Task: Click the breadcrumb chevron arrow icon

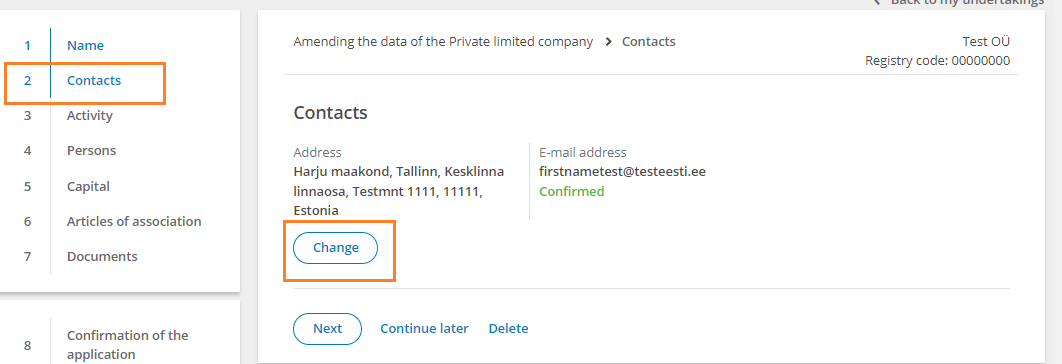Action: [x=608, y=41]
